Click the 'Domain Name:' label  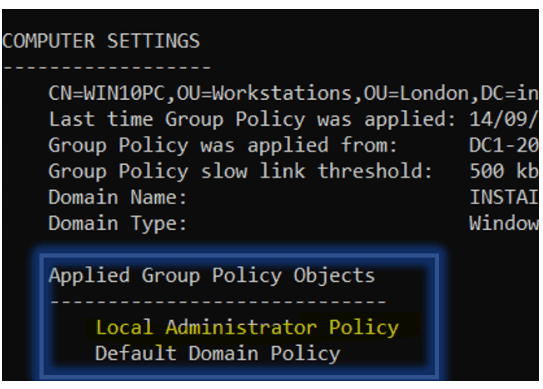coord(118,197)
